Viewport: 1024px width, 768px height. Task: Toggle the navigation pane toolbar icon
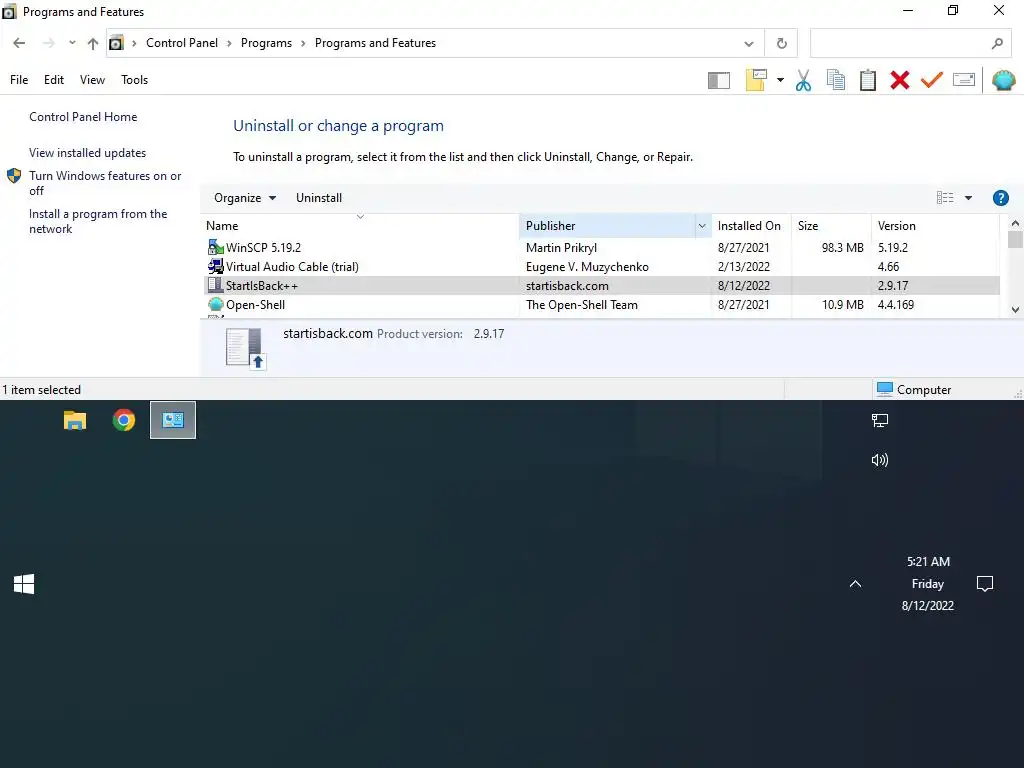click(718, 80)
